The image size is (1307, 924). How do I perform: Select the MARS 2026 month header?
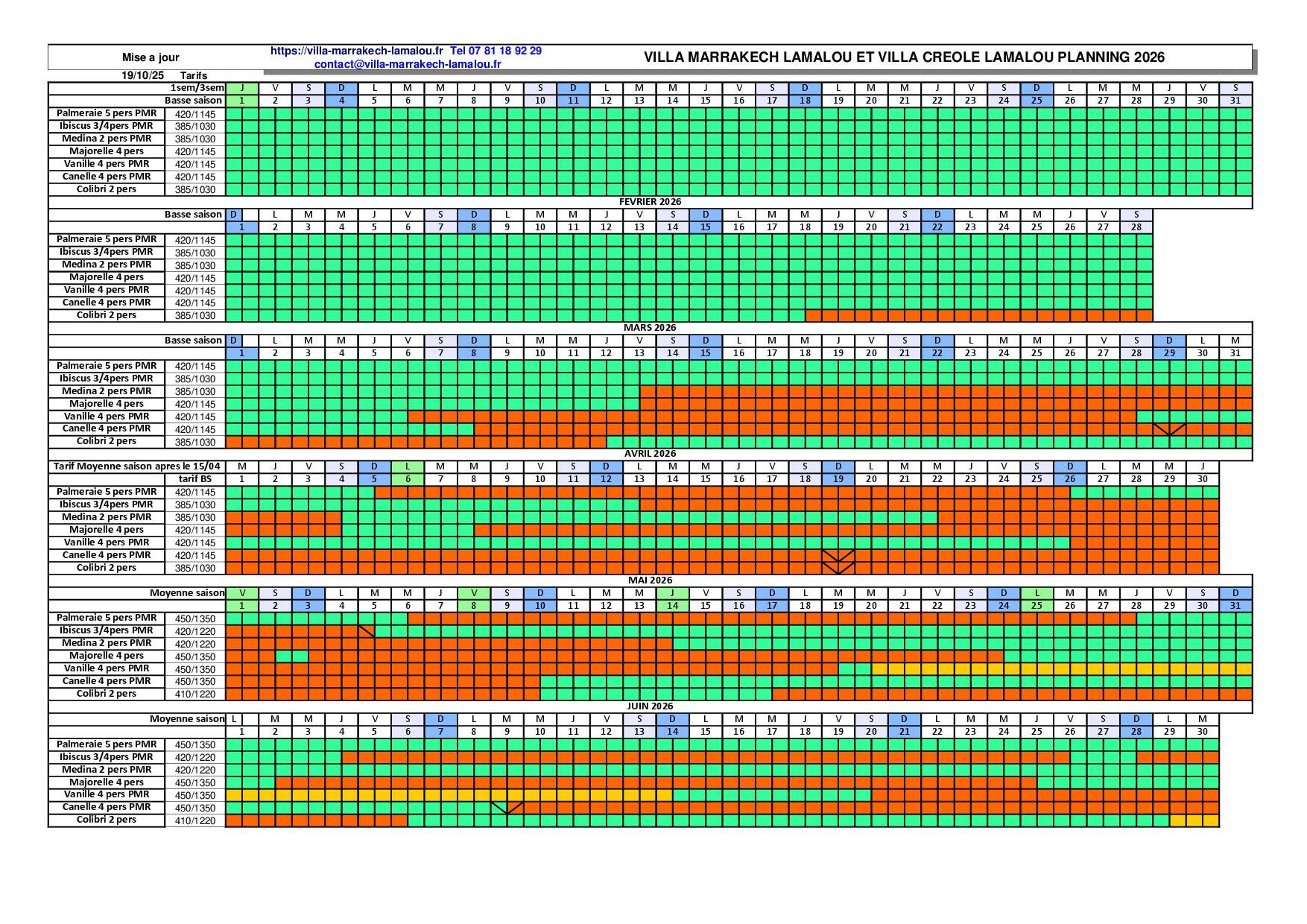pos(650,328)
